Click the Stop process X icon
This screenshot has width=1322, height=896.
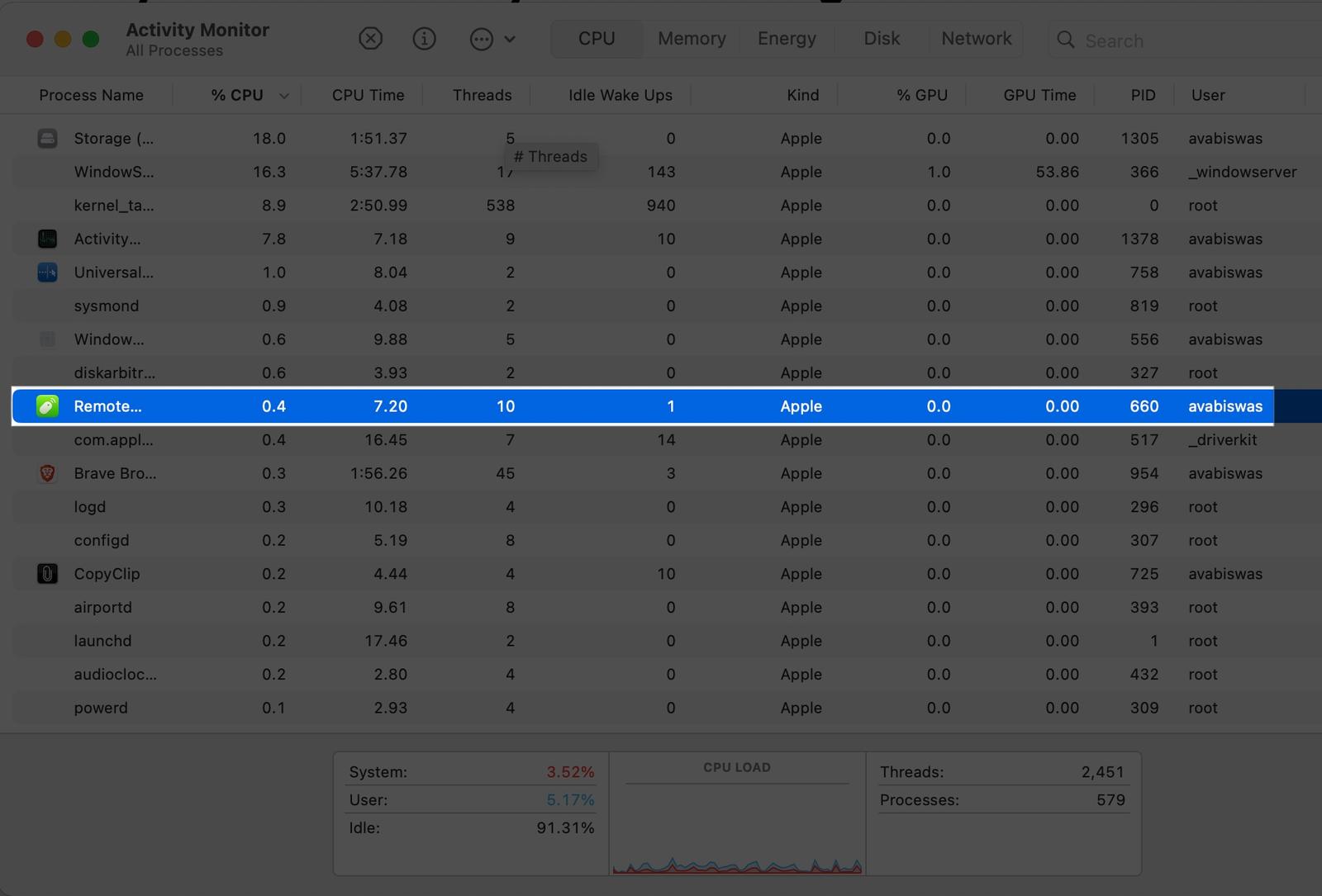pos(370,39)
